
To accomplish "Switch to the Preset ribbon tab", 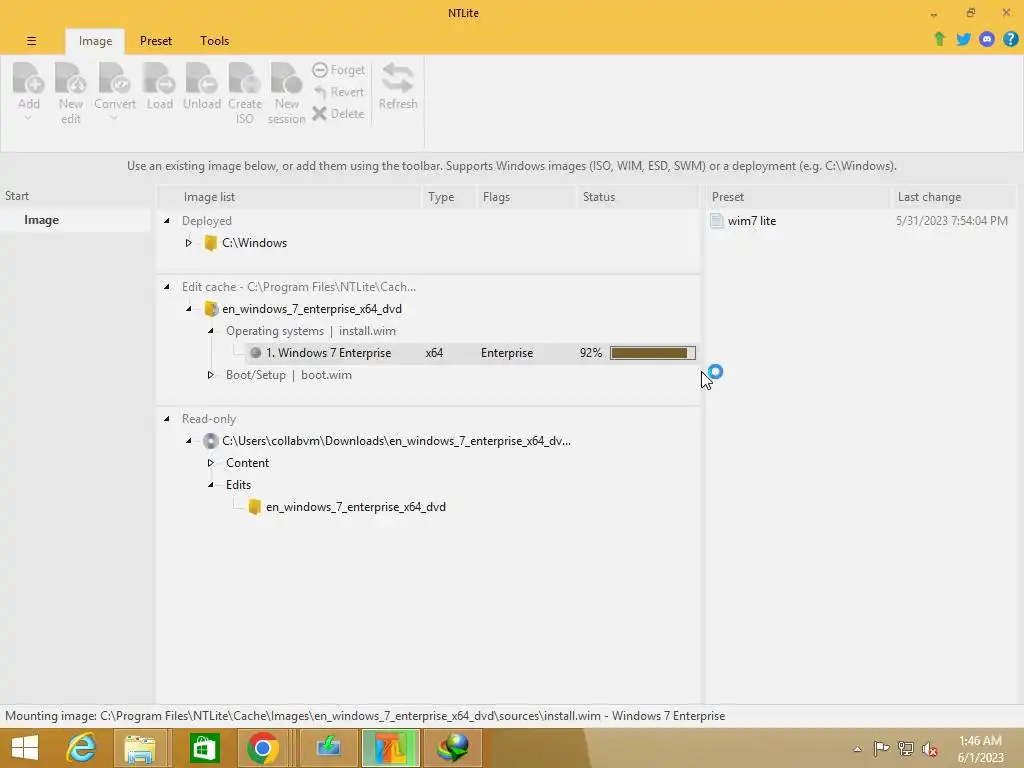I will click(155, 41).
